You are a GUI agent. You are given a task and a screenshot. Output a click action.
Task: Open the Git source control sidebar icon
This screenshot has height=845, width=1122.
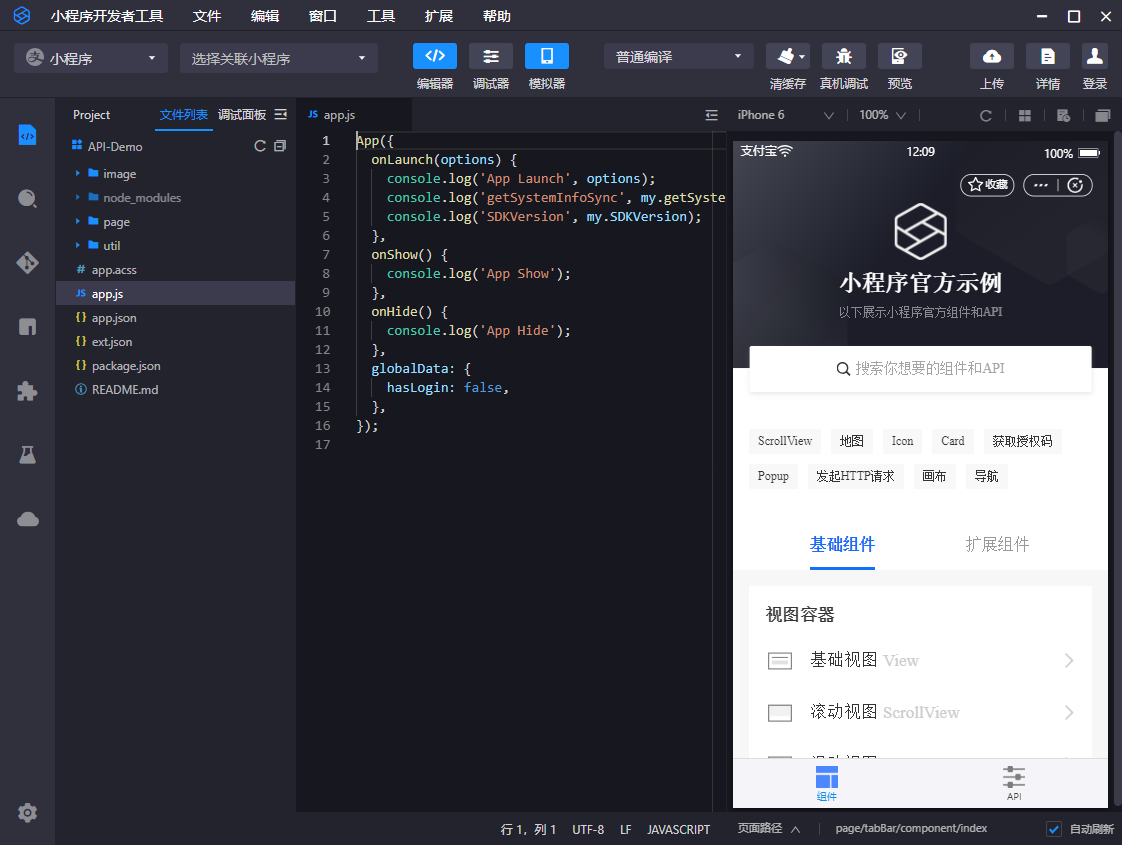(27, 263)
